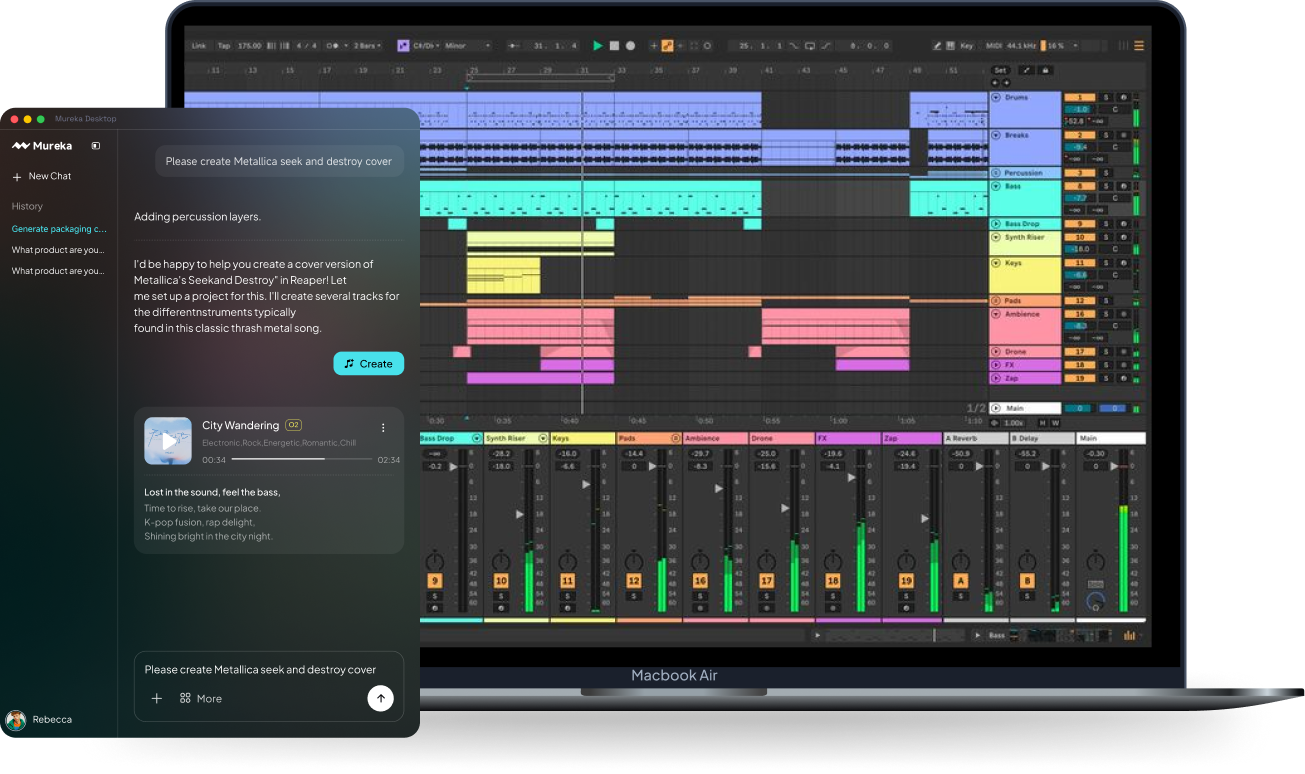Screen dimensions: 1305x774
Task: Click the Ambience track fold icon
Action: 996,314
